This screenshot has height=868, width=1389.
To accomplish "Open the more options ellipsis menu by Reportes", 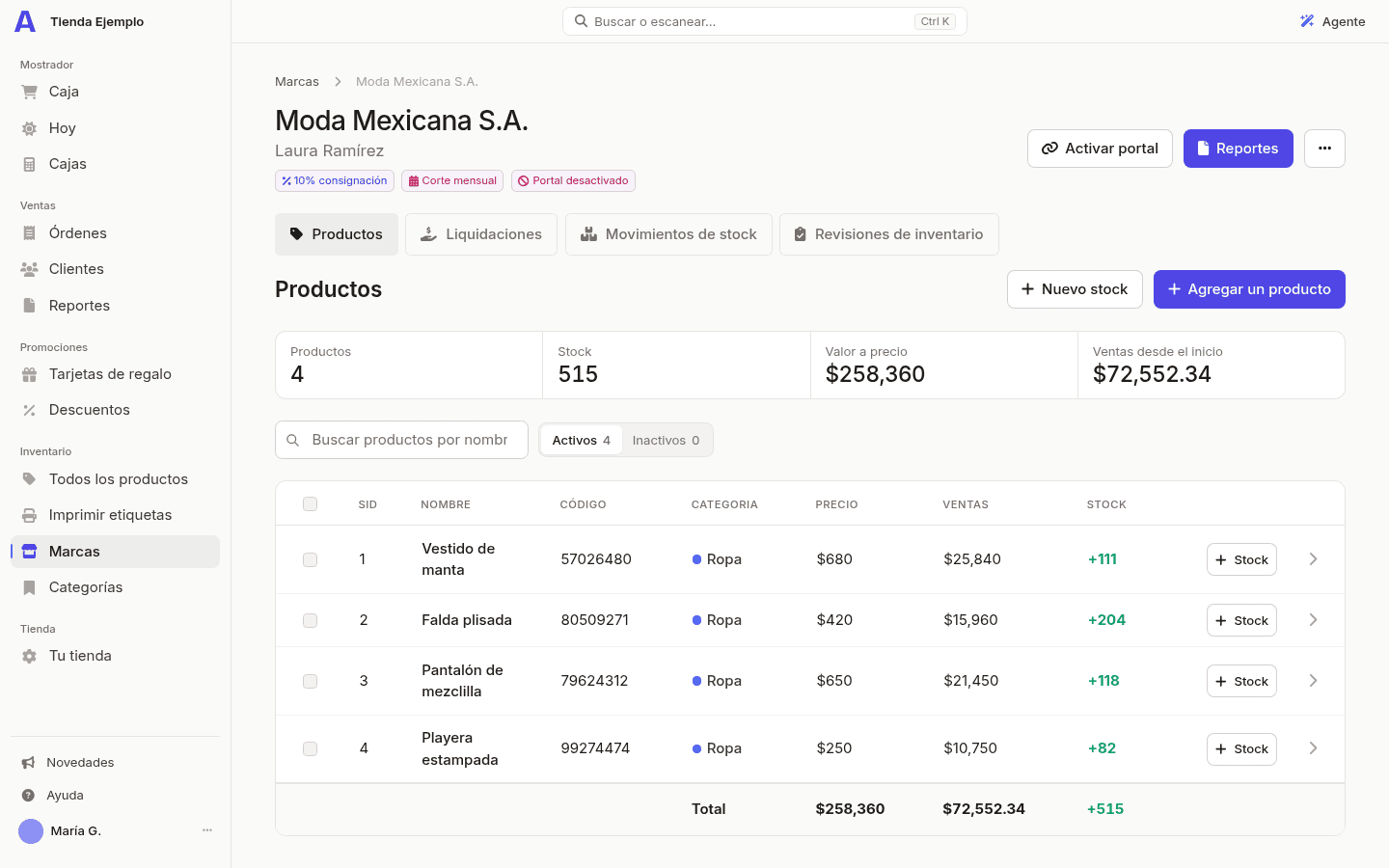I will tap(1324, 149).
